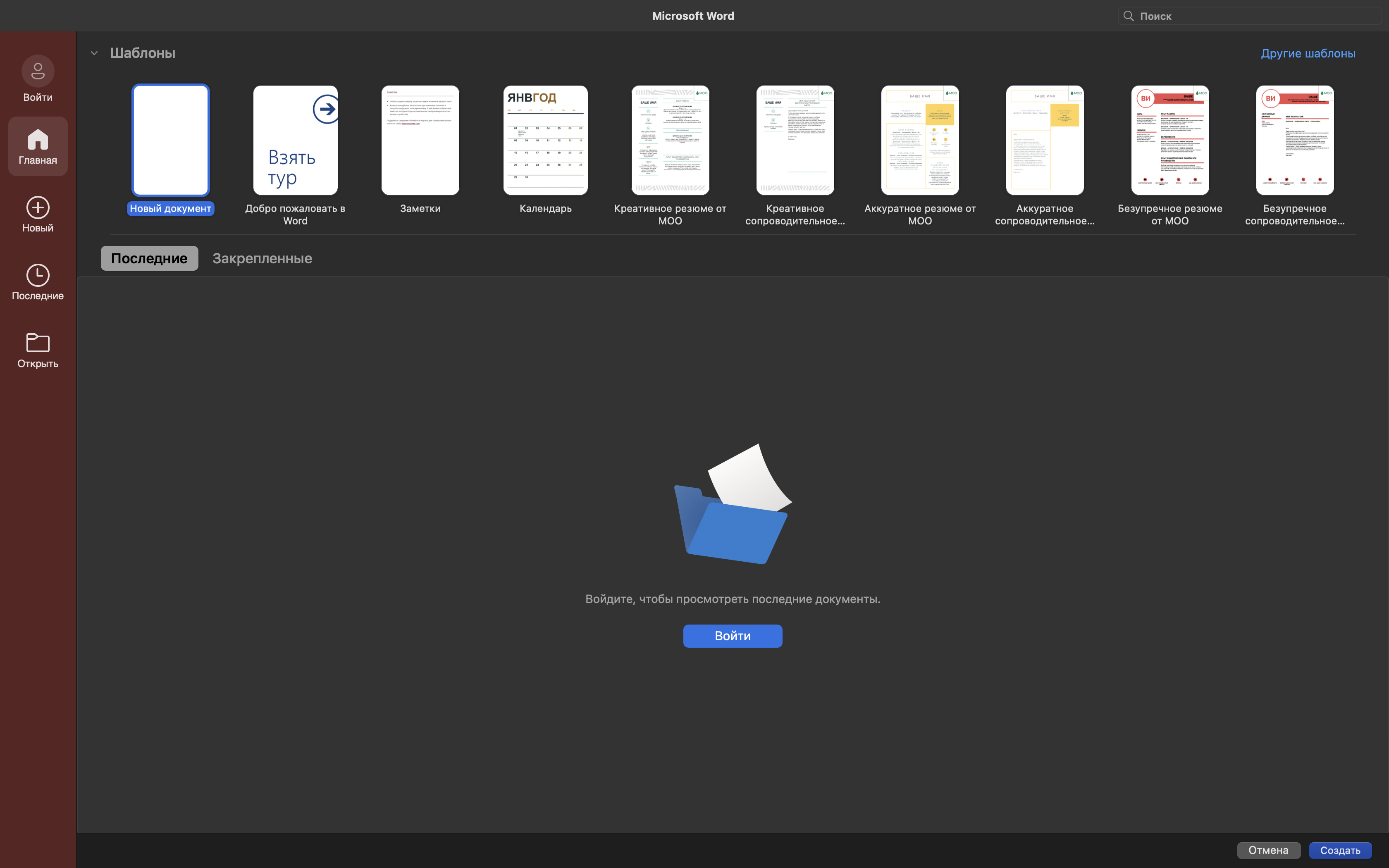Choose Креативное сопроводительное template thumbnail
The height and width of the screenshot is (868, 1389).
pos(795,140)
